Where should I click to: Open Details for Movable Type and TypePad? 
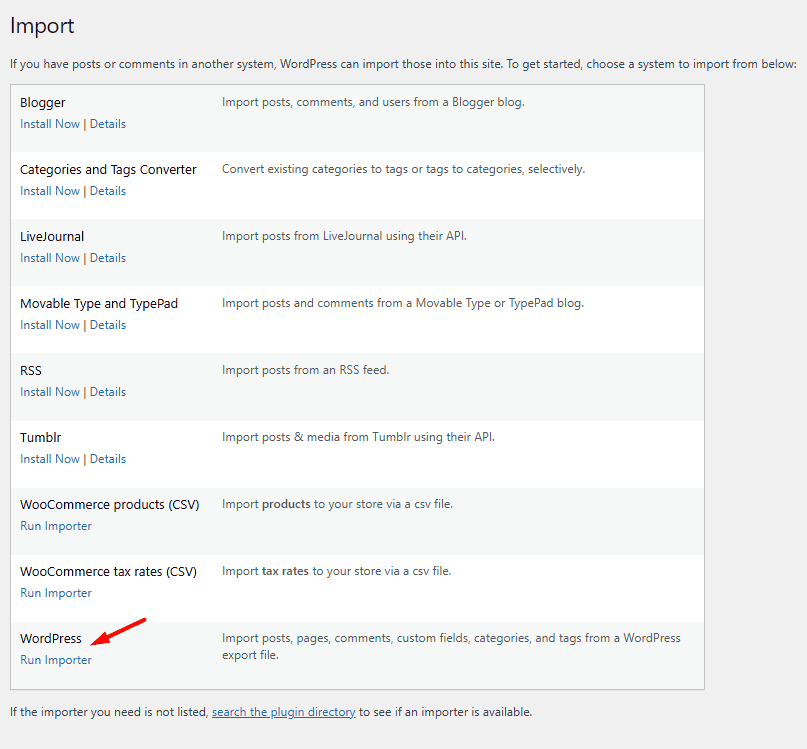(x=107, y=324)
